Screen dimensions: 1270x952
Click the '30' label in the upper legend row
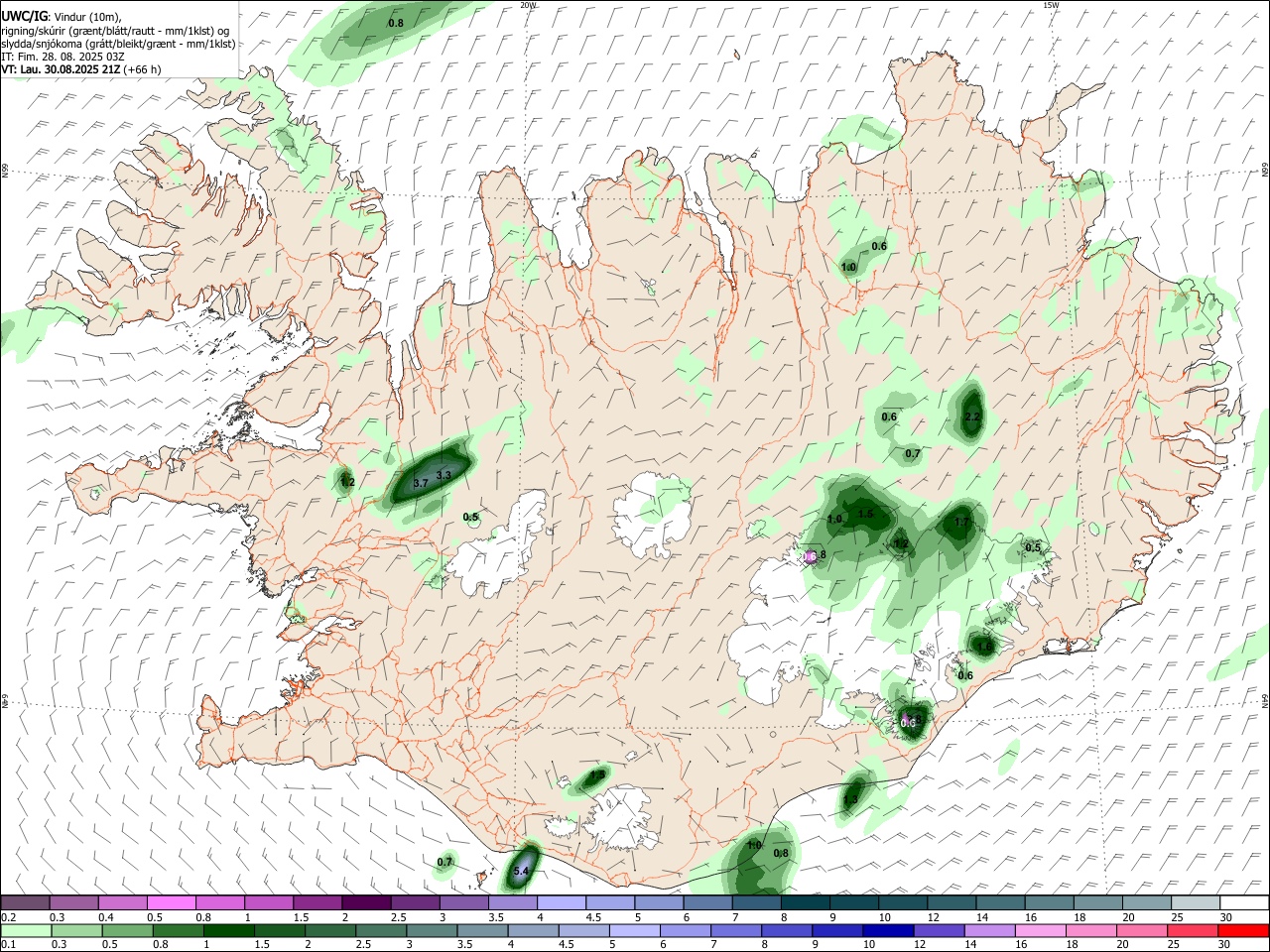point(1225,917)
